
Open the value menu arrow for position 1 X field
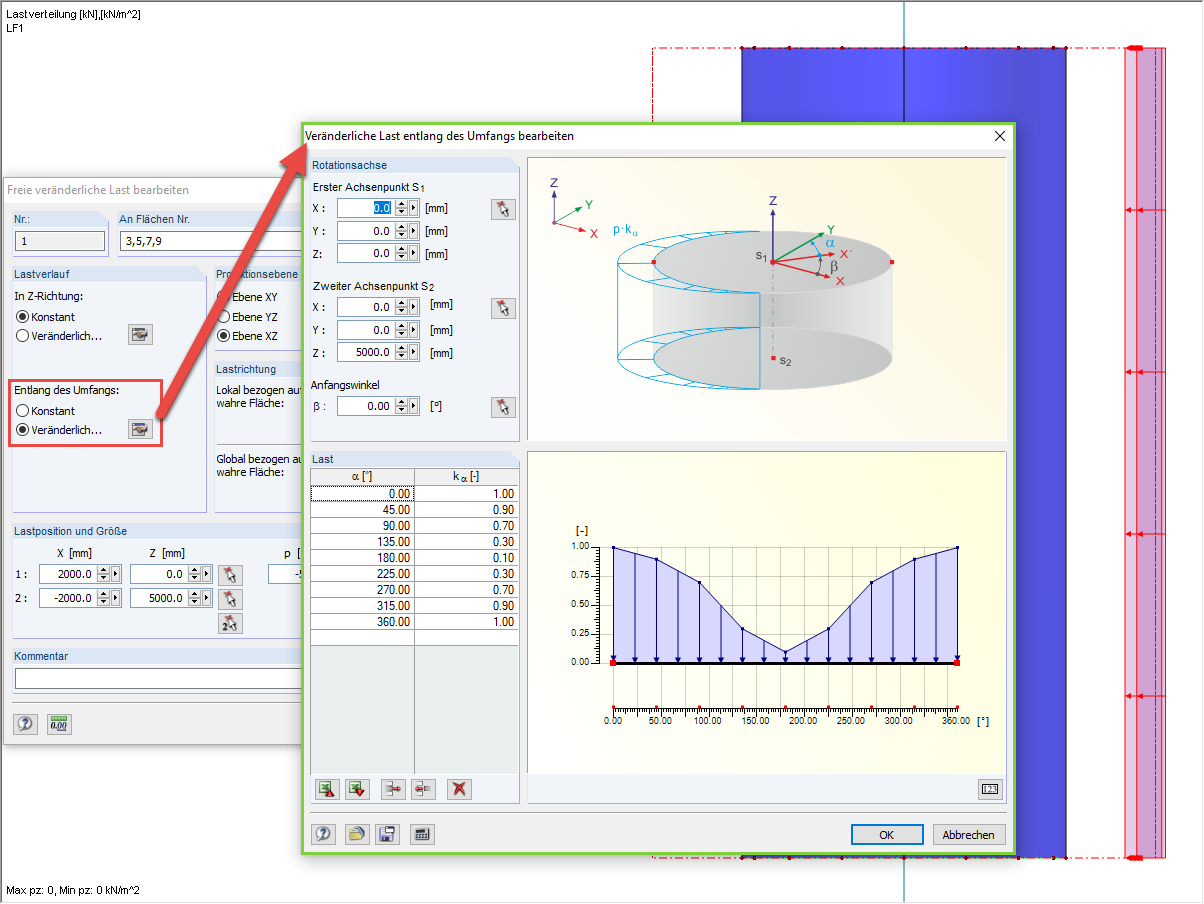click(x=116, y=574)
